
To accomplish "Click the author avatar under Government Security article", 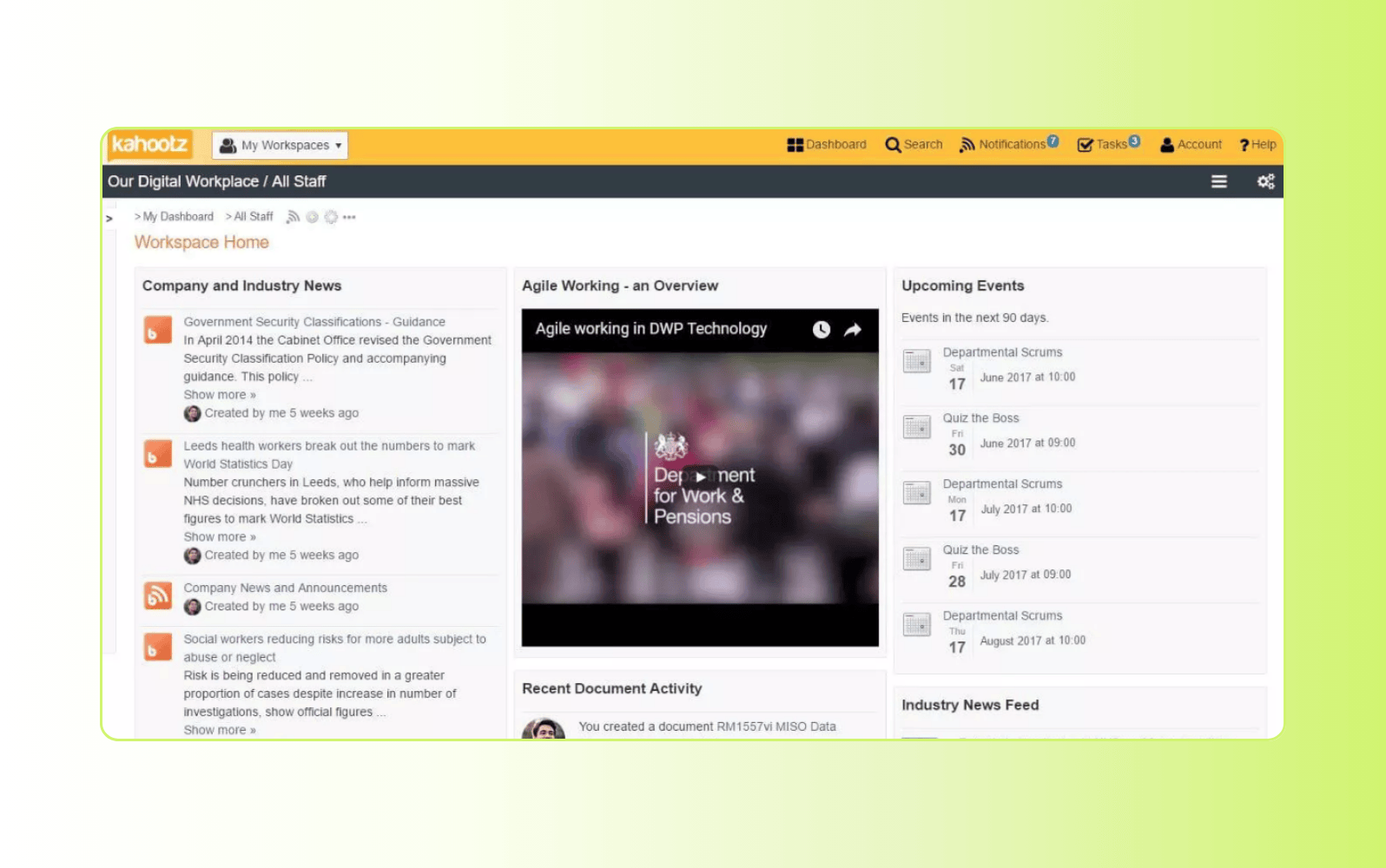I will tap(192, 414).
